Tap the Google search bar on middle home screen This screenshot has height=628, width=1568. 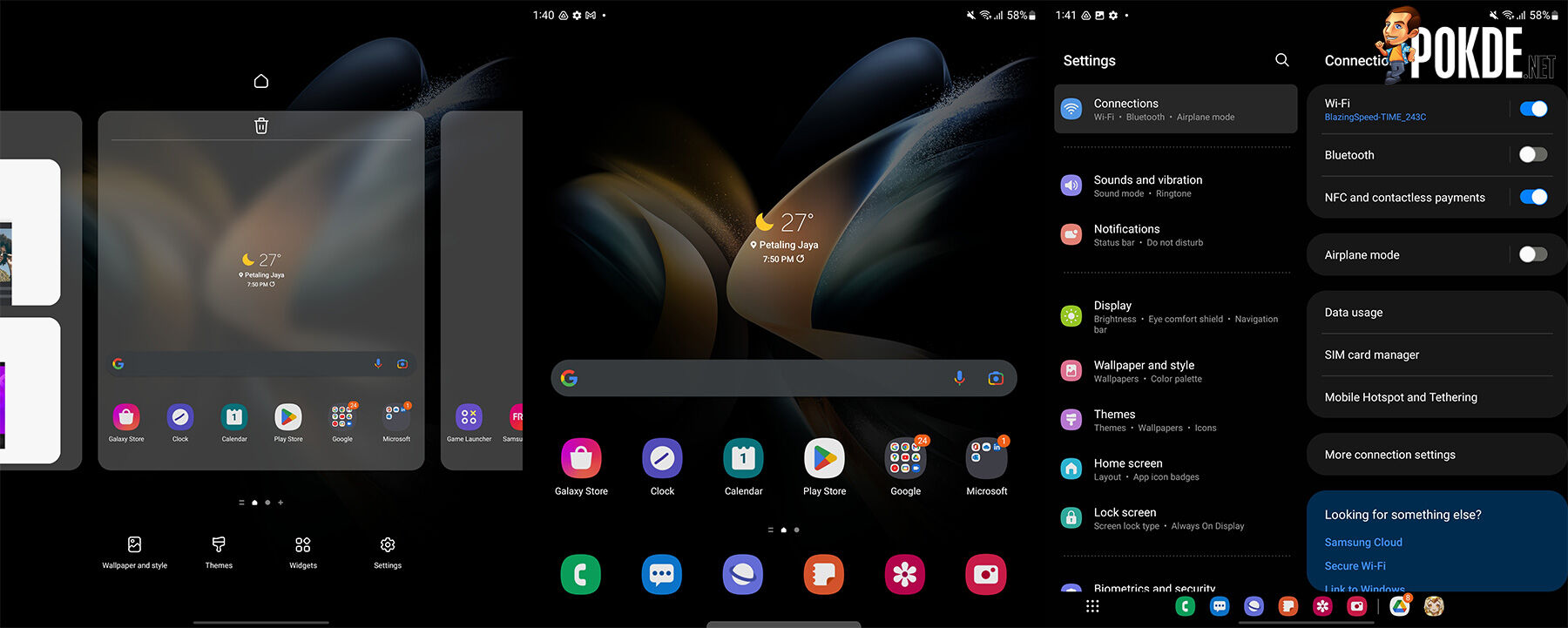click(783, 378)
